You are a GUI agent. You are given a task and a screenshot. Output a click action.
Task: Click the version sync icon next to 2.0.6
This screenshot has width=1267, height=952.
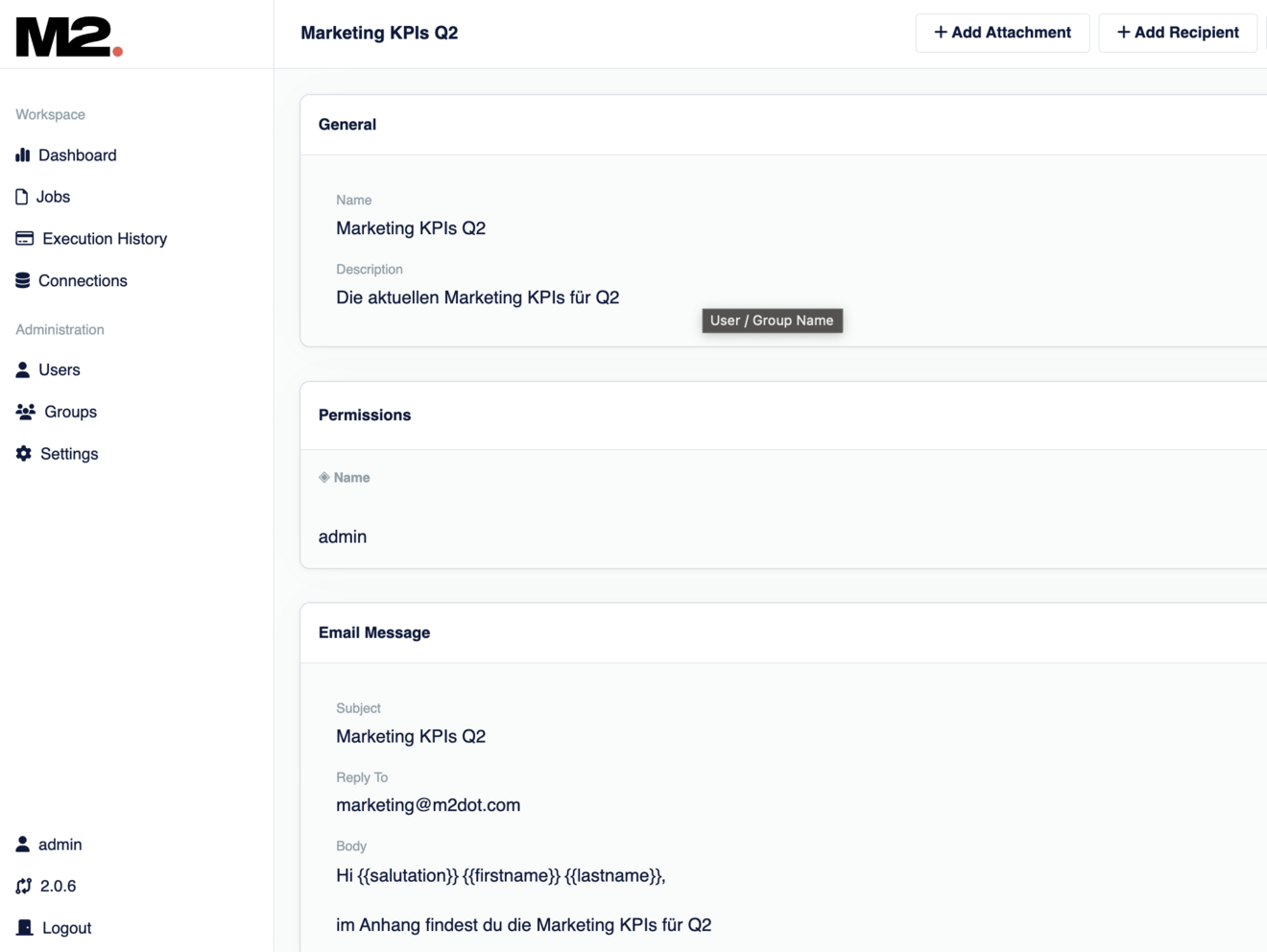pyautogui.click(x=22, y=886)
